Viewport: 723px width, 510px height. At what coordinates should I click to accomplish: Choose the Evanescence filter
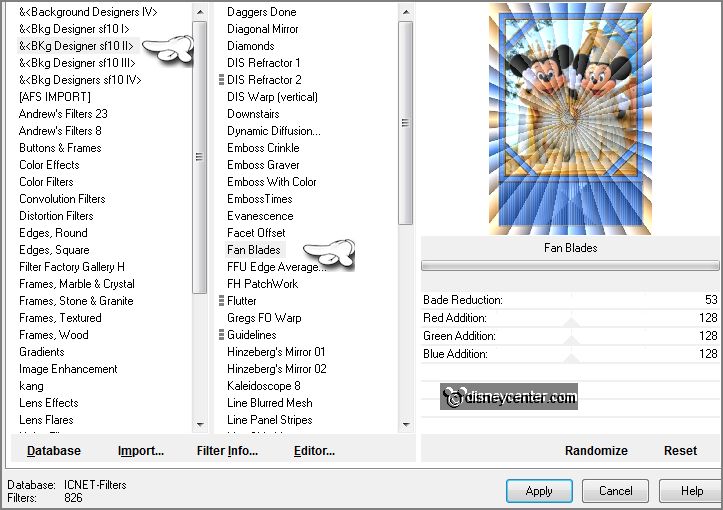pyautogui.click(x=260, y=216)
